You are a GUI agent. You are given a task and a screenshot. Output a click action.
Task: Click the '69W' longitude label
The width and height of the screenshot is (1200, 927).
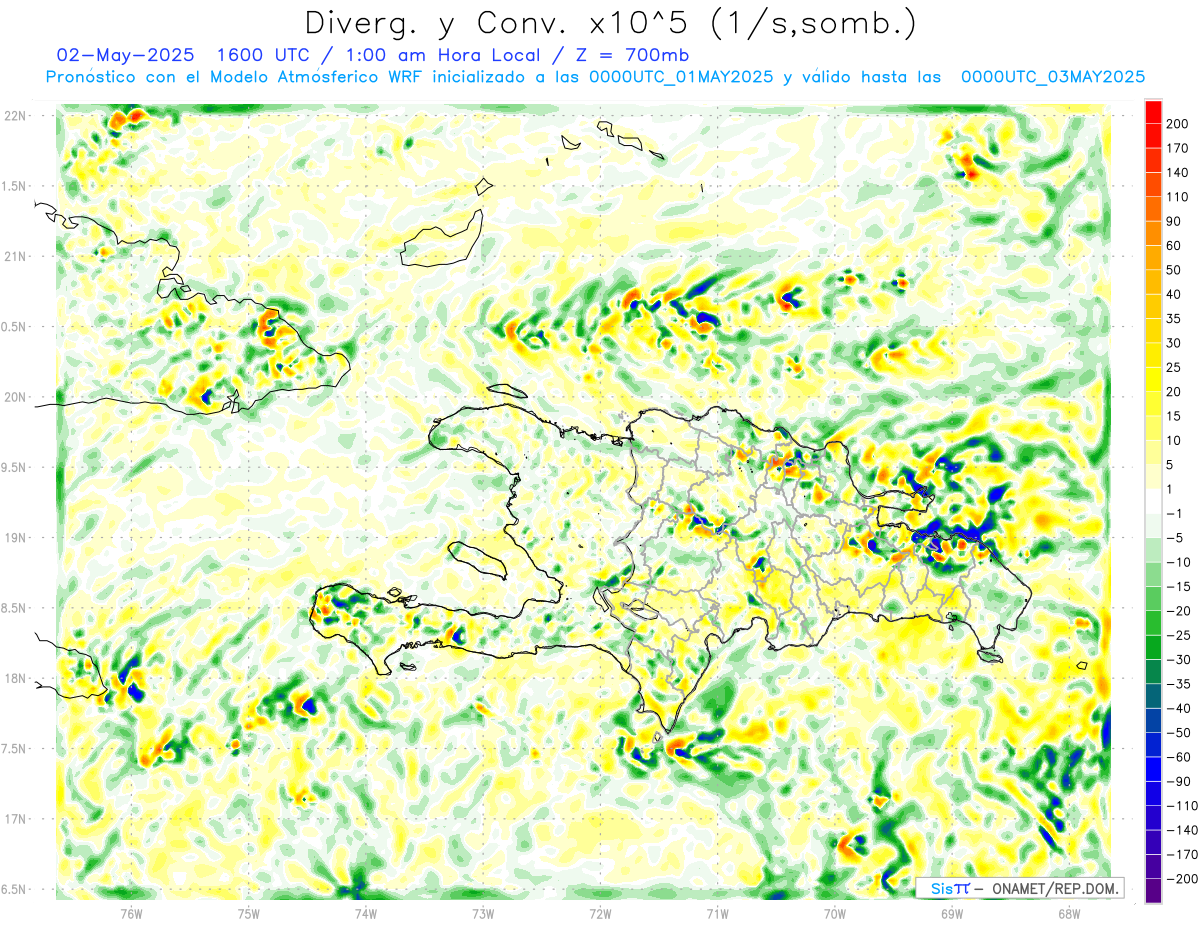(951, 913)
